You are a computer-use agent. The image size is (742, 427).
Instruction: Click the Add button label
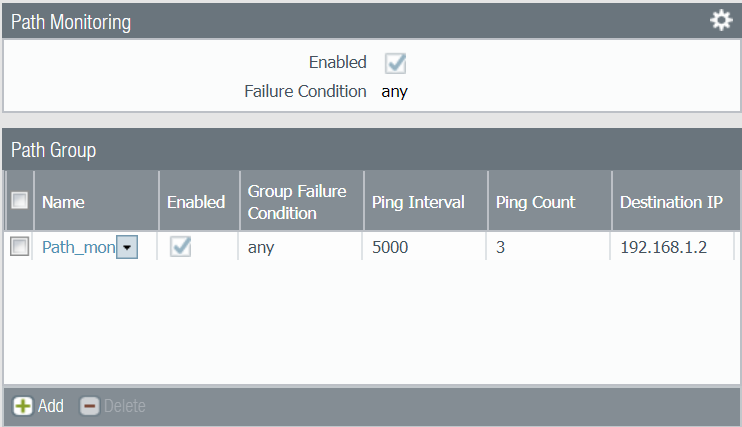click(51, 406)
